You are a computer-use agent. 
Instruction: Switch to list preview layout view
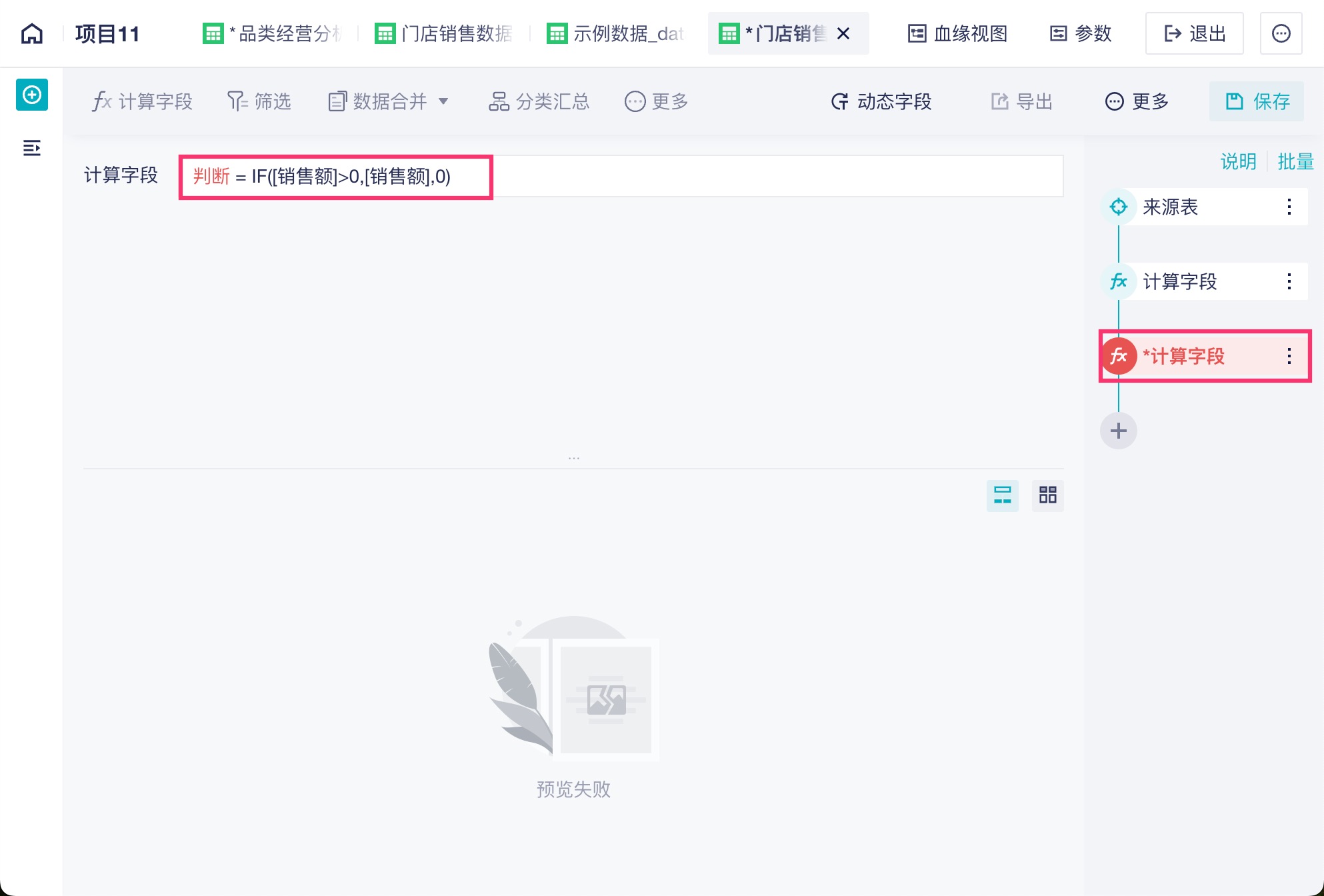point(1002,495)
